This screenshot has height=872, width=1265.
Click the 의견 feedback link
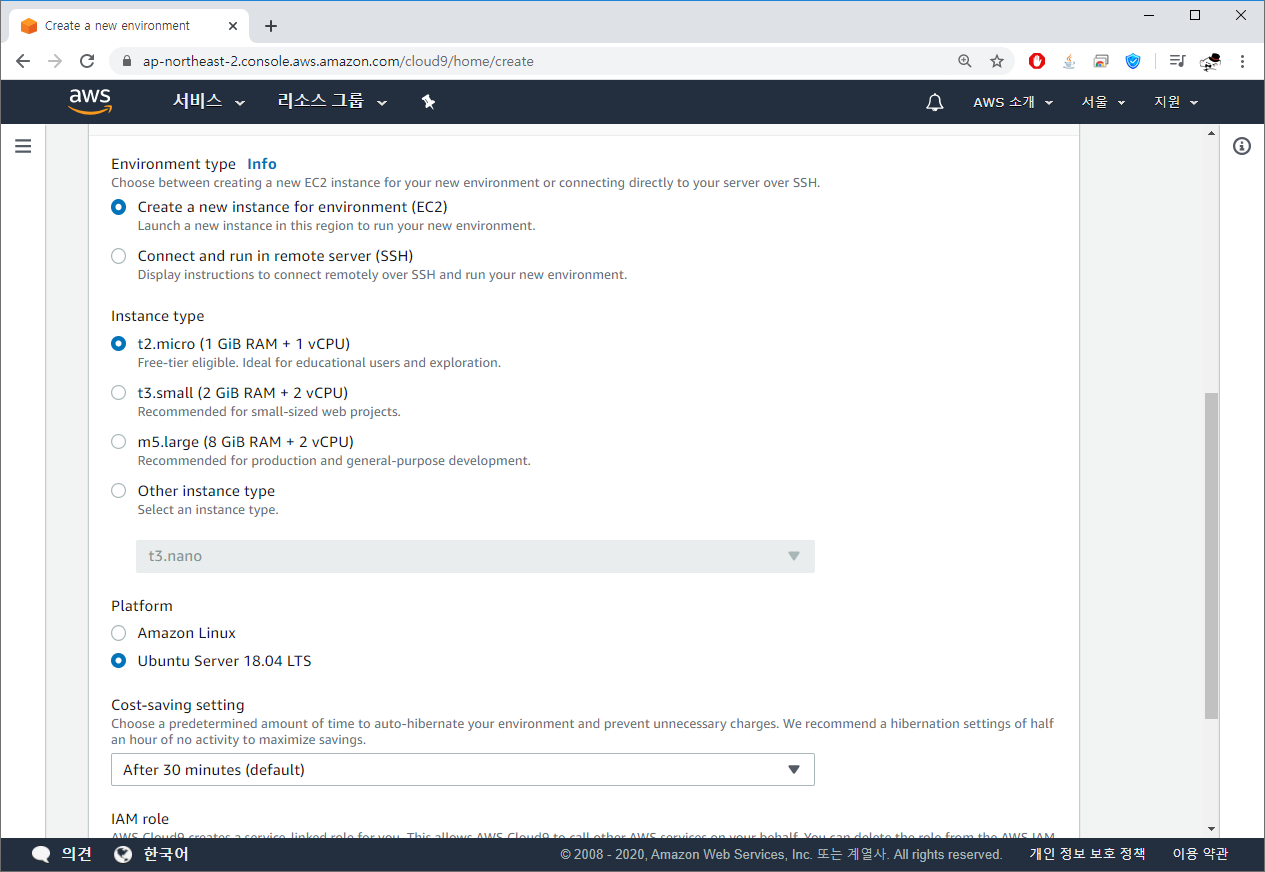(x=77, y=854)
